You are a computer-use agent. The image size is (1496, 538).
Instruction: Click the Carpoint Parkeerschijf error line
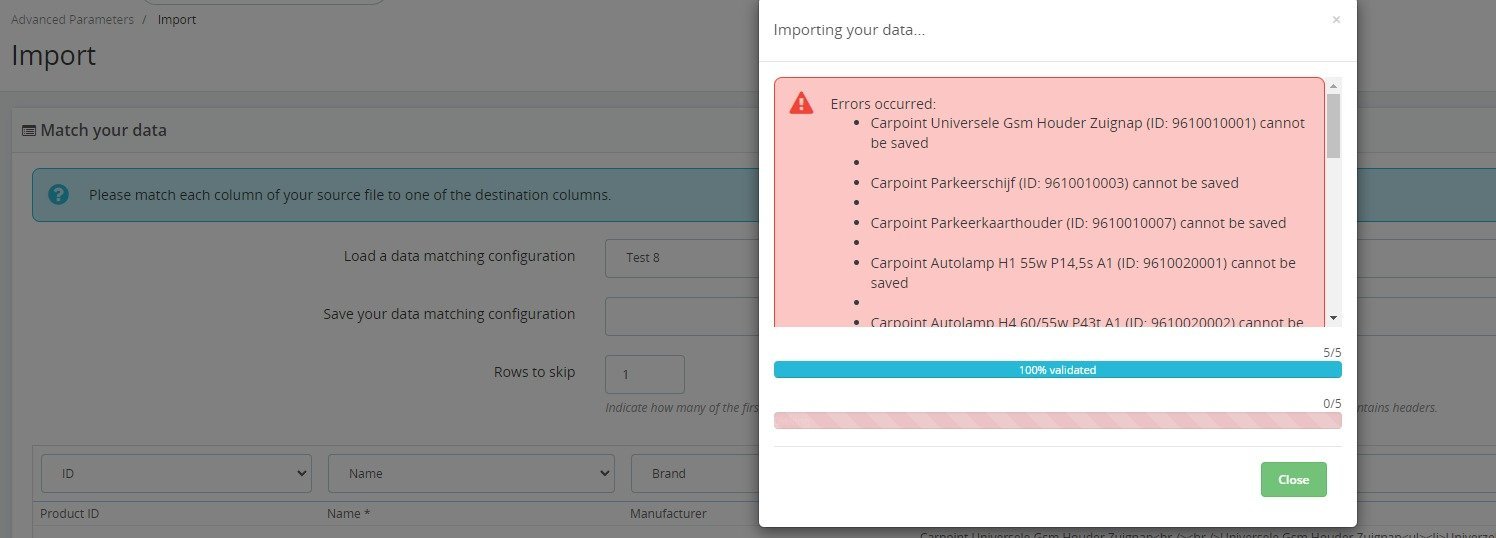click(1054, 183)
